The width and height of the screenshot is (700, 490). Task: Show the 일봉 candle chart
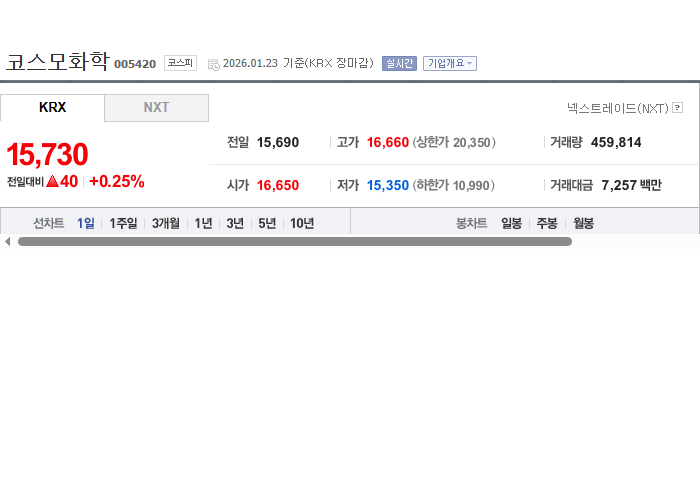pos(511,223)
